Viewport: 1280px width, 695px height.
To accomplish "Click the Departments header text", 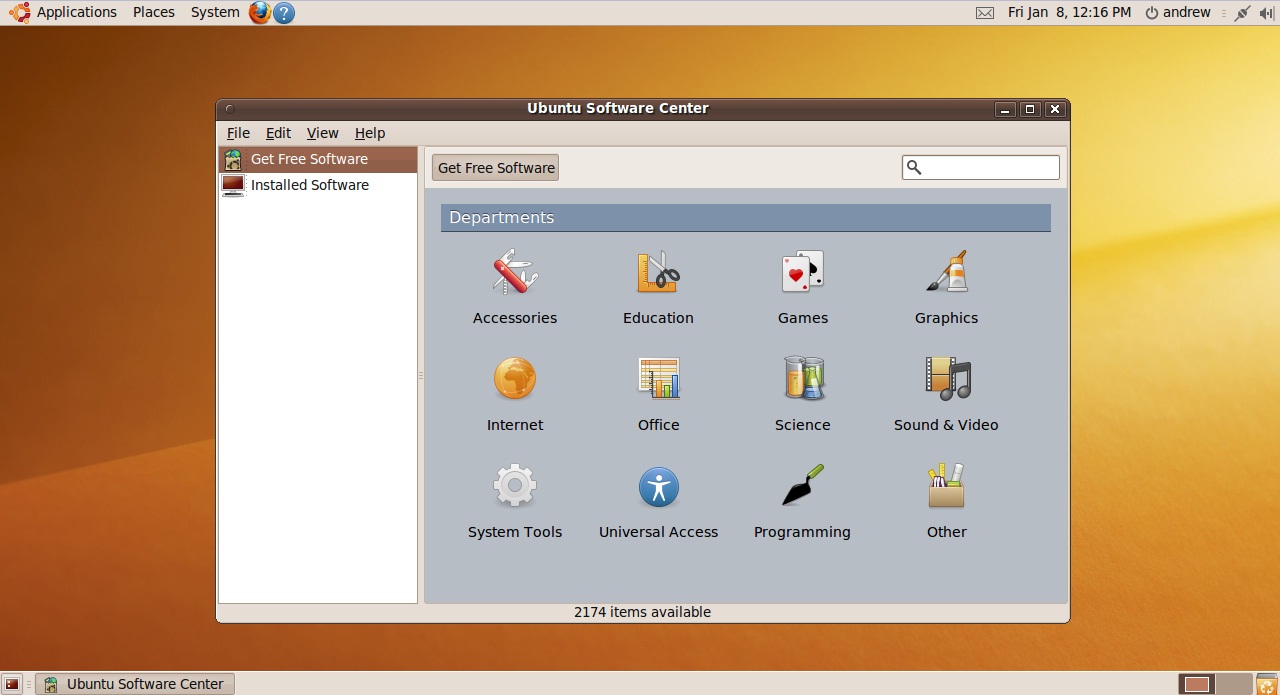I will [x=501, y=218].
